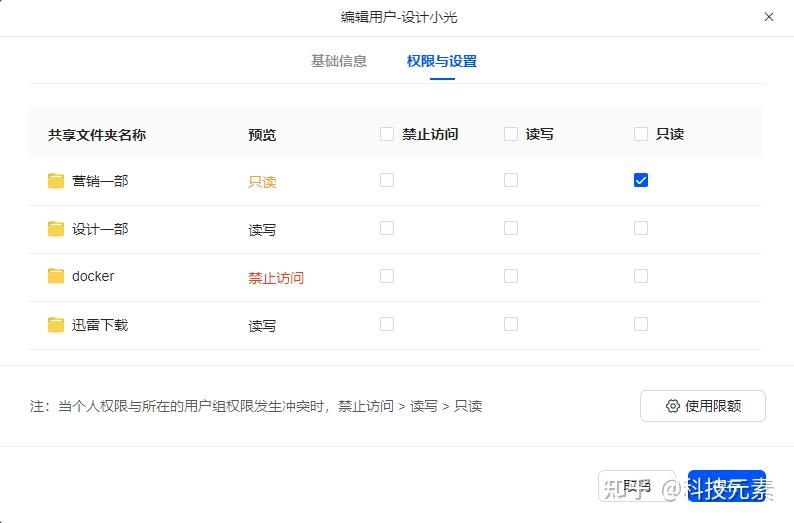Click the docker folder icon
794x523 pixels.
[56, 276]
